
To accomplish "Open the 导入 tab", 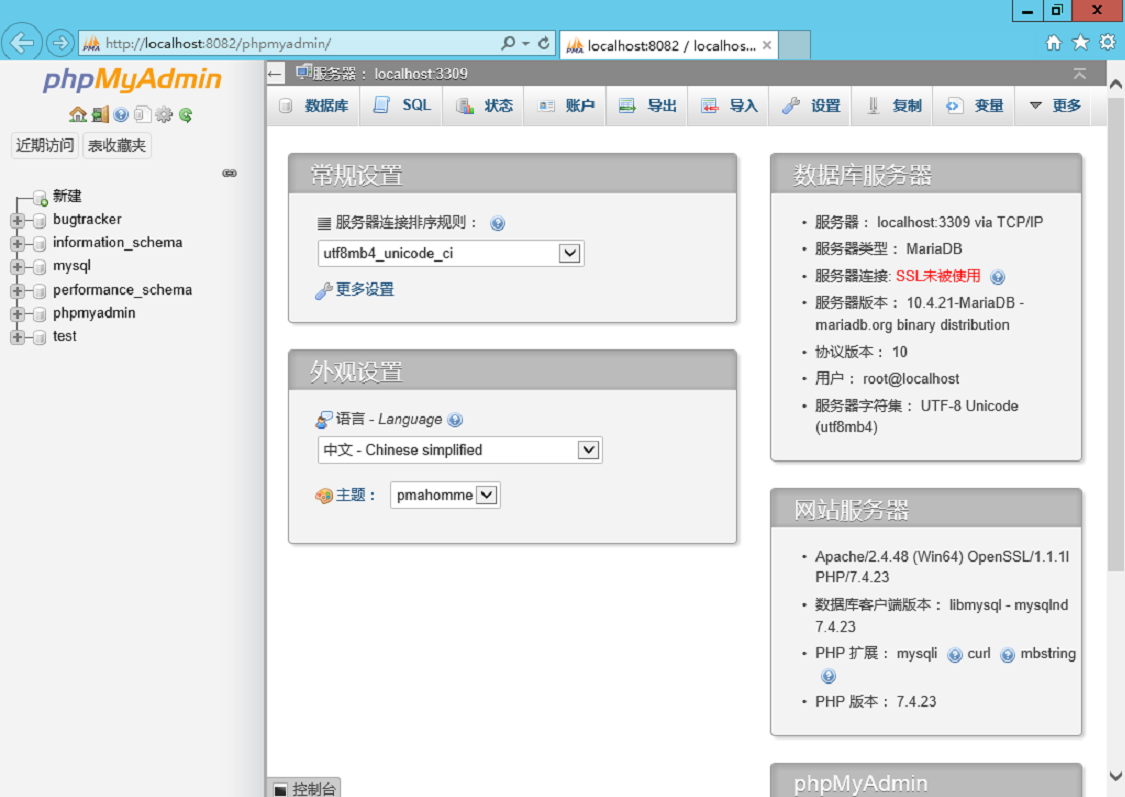I will [730, 106].
